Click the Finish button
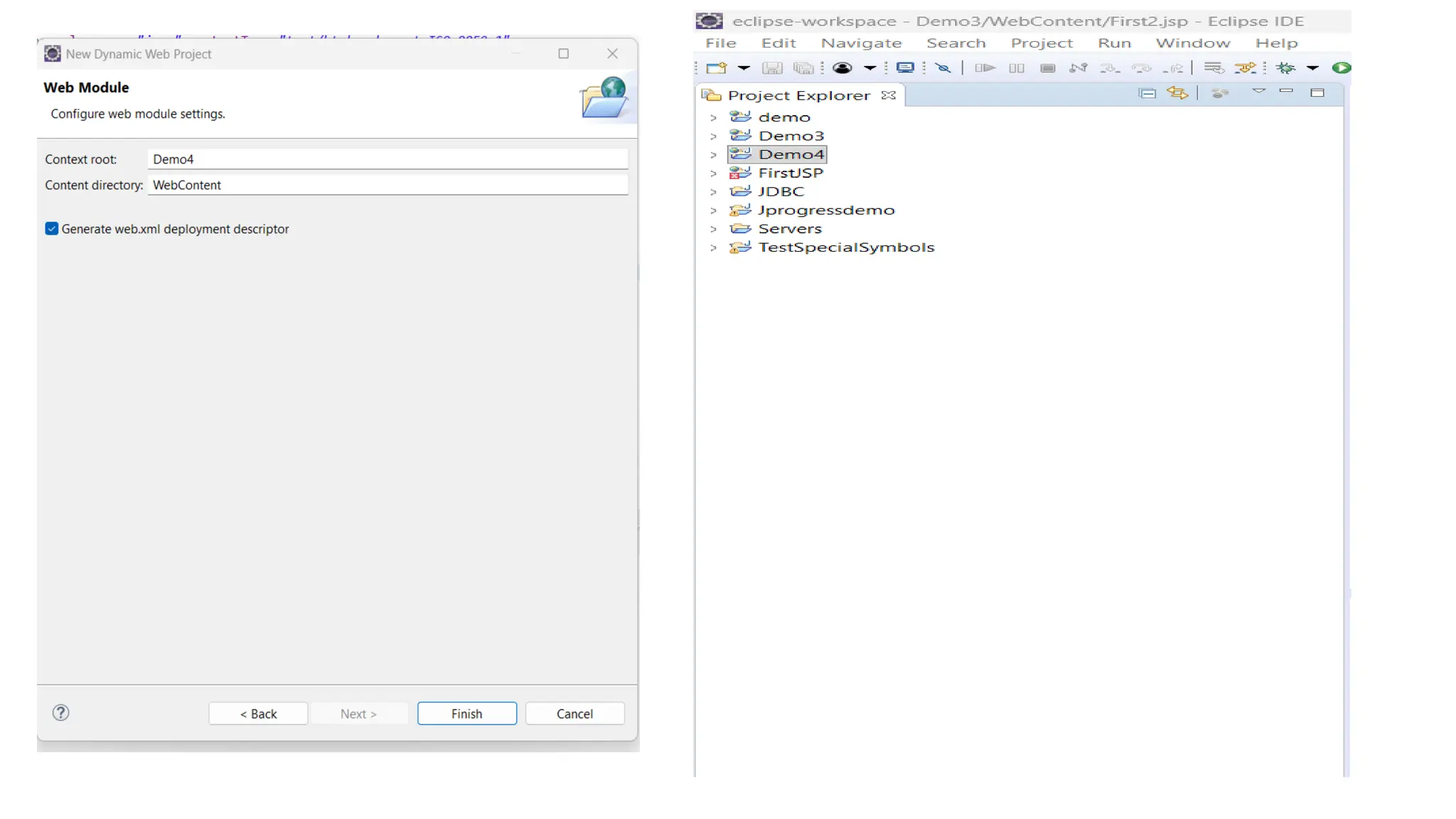Image resolution: width=1456 pixels, height=819 pixels. point(466,713)
